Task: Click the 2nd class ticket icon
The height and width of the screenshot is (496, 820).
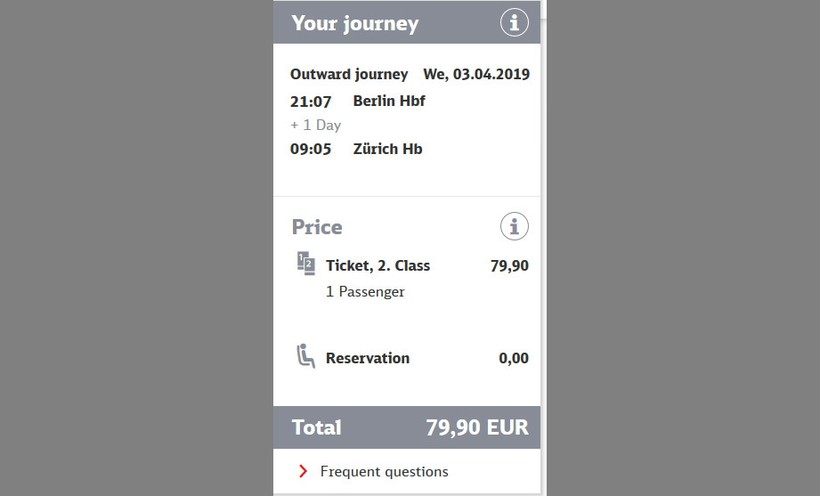Action: click(306, 265)
